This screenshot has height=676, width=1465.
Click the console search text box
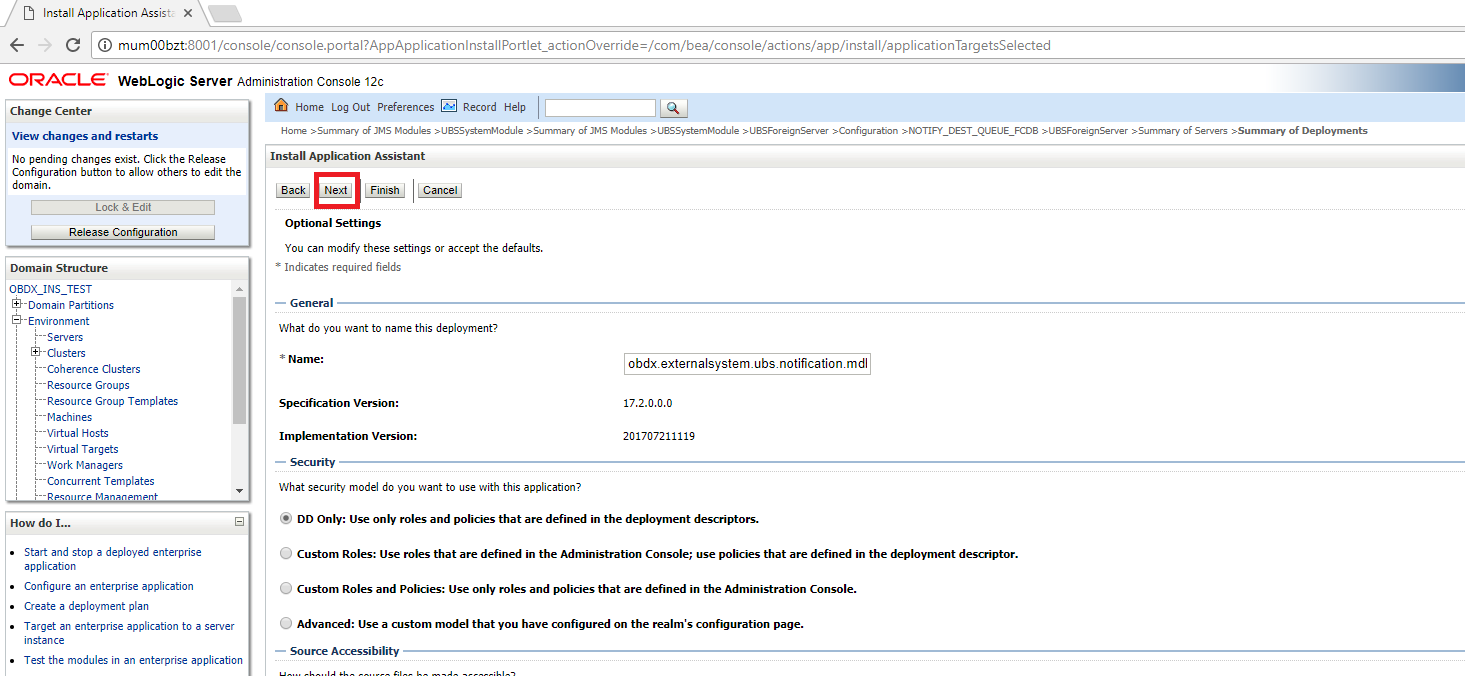tap(600, 108)
